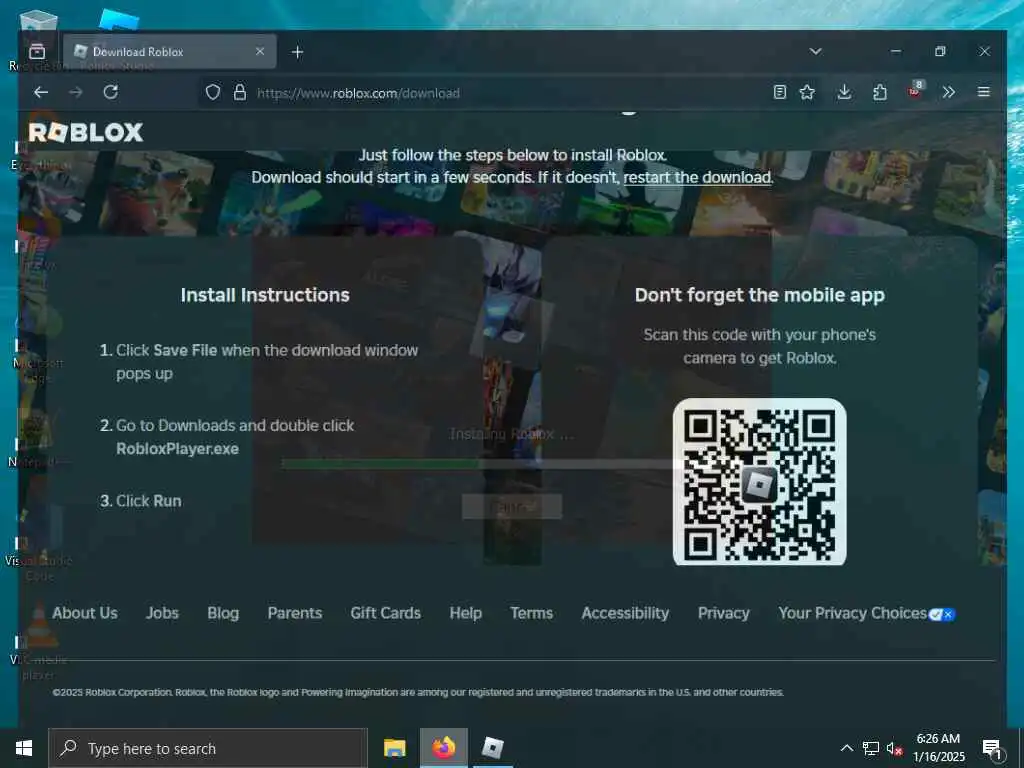This screenshot has width=1024, height=768.
Task: Open the Blog footer link
Action: pyautogui.click(x=223, y=613)
